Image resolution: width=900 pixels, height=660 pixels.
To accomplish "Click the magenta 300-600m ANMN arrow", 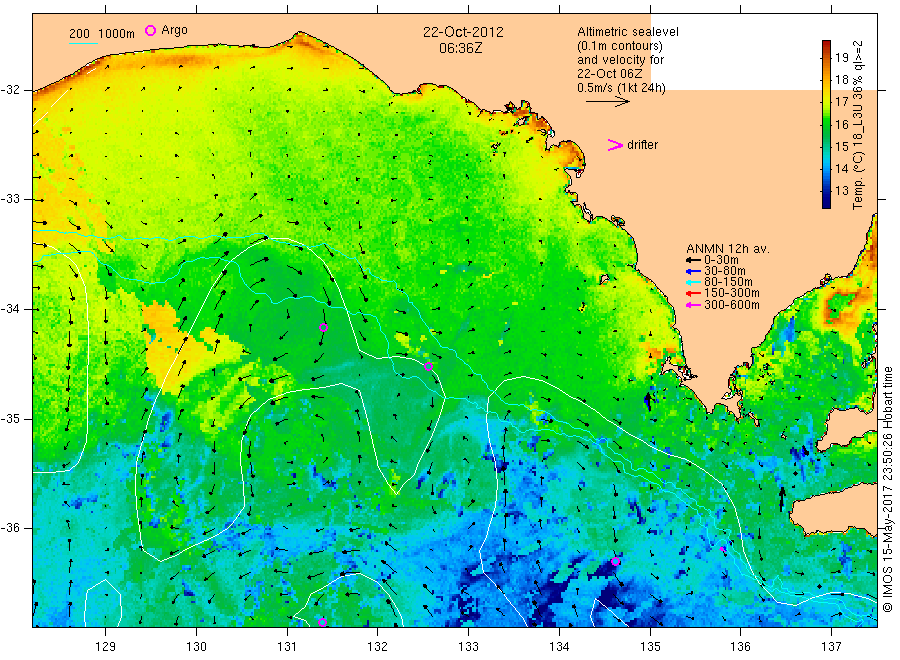I will (693, 305).
